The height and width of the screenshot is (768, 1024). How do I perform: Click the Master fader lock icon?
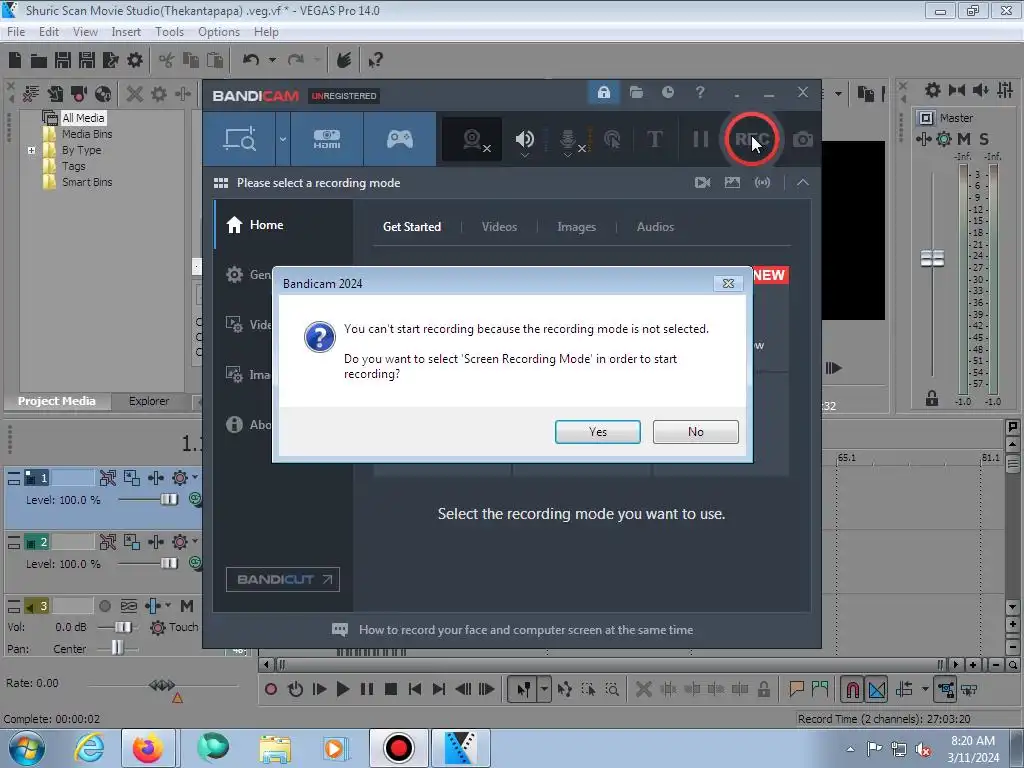(932, 398)
